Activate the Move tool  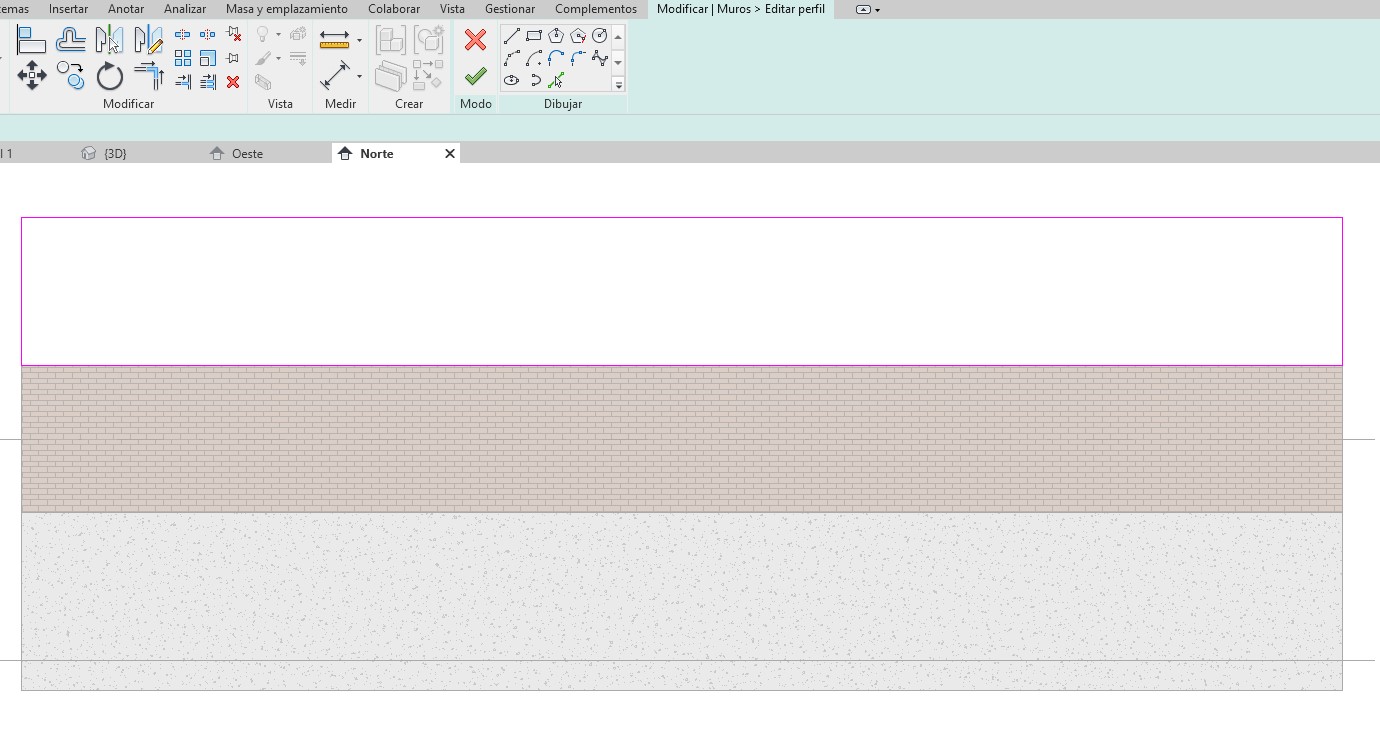pyautogui.click(x=32, y=76)
